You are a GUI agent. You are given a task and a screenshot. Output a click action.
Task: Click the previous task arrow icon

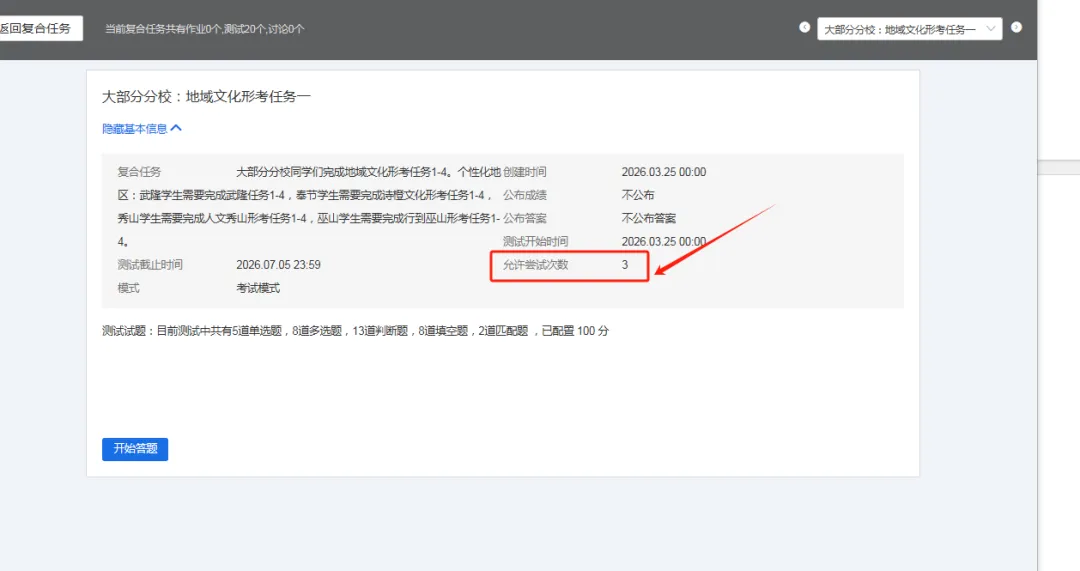[x=804, y=28]
